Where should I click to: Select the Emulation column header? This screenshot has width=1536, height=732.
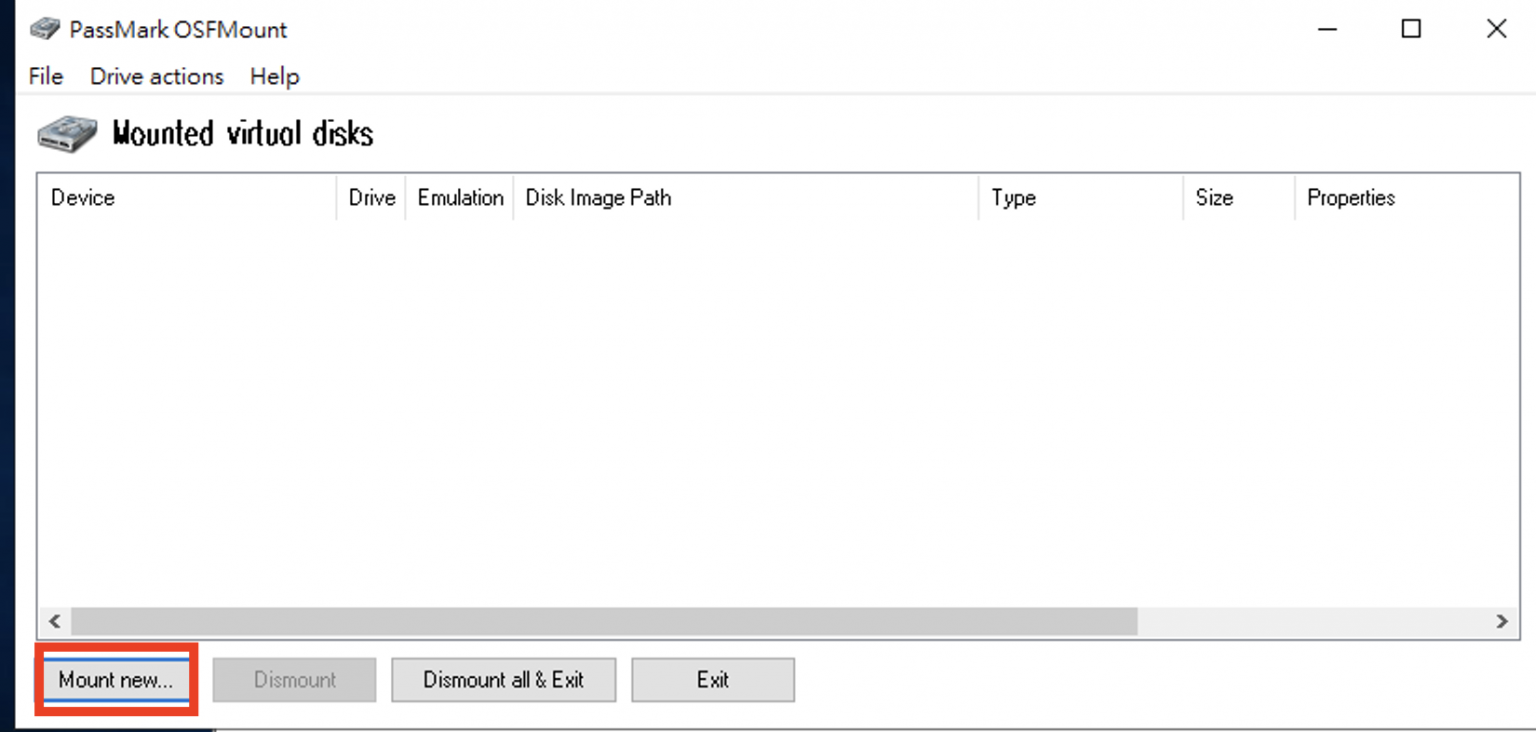click(x=460, y=198)
